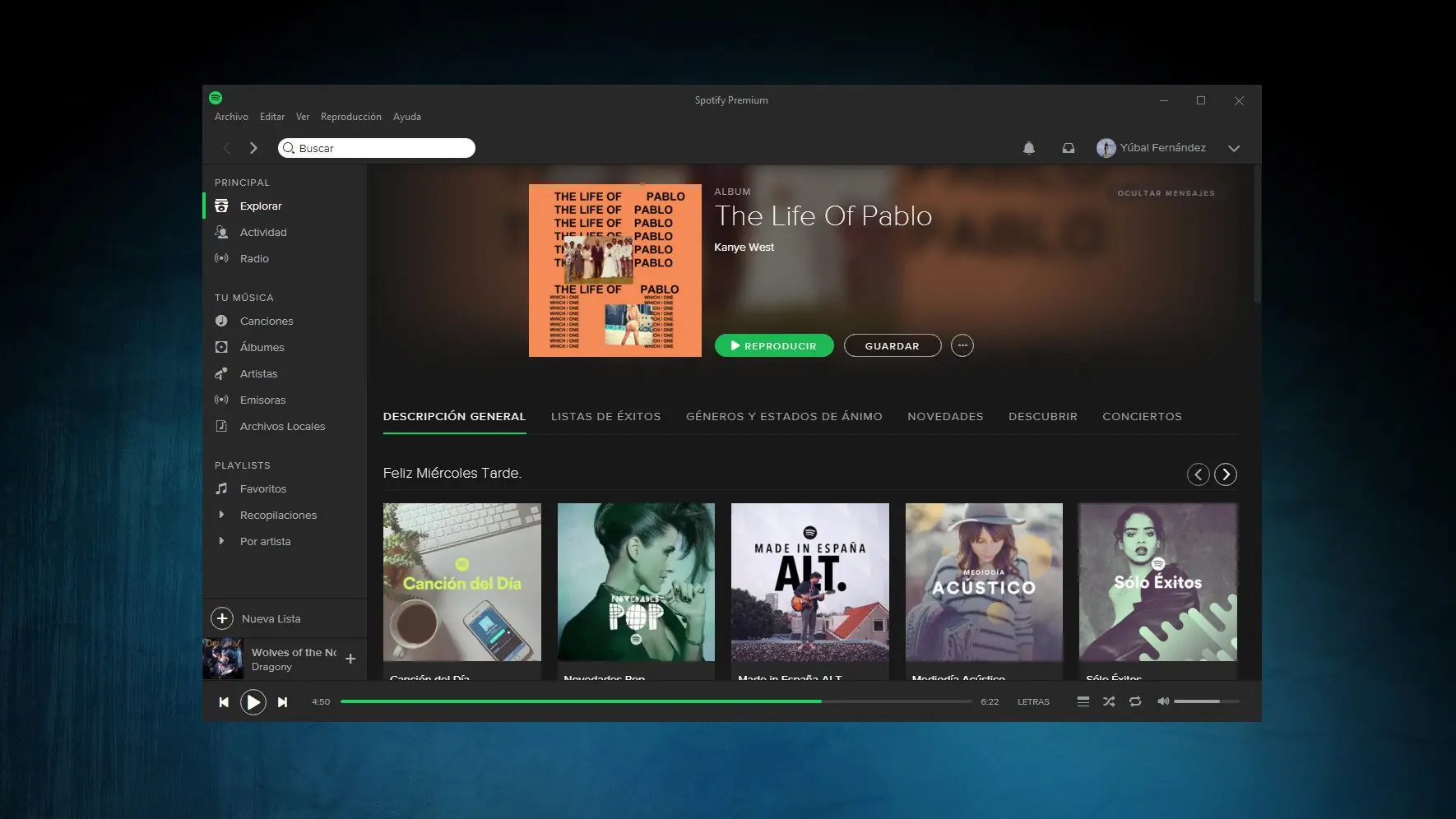Expand the Recopilaciones playlists group
The height and width of the screenshot is (819, 1456).
(278, 515)
